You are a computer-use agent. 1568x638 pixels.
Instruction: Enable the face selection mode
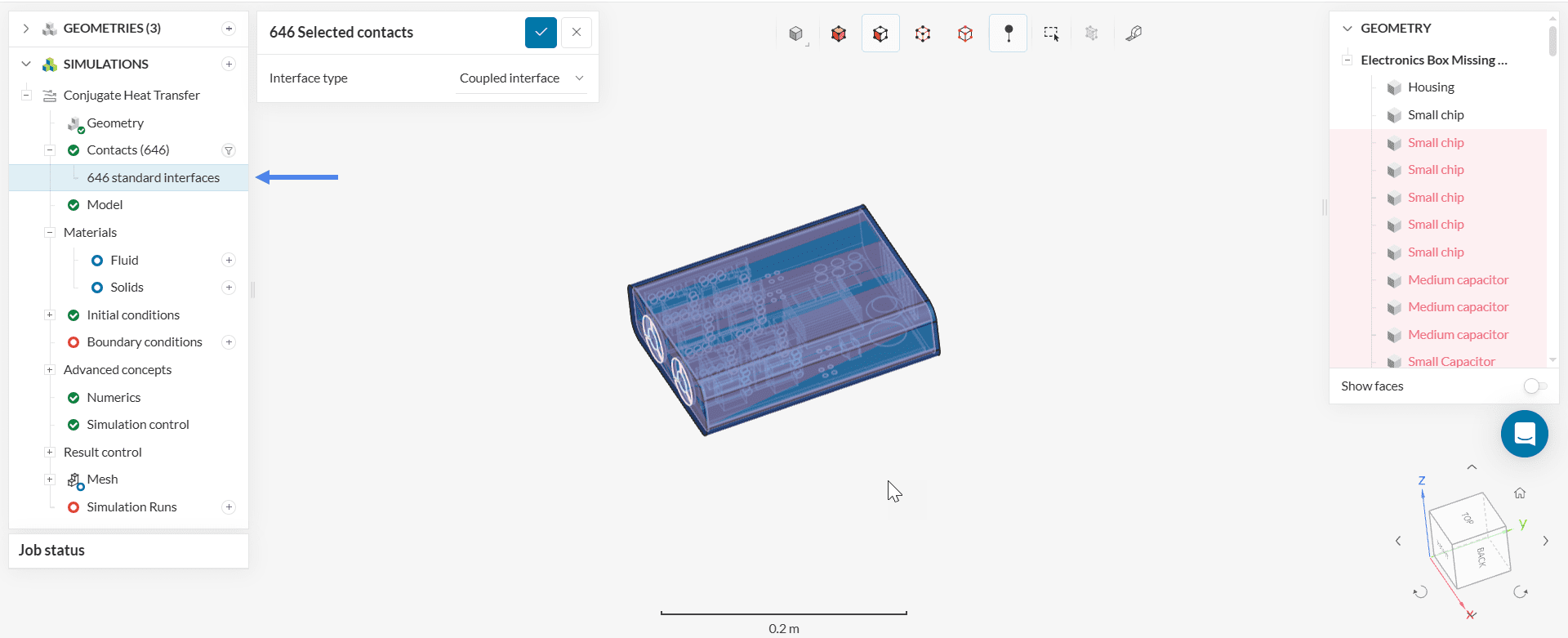tap(880, 33)
